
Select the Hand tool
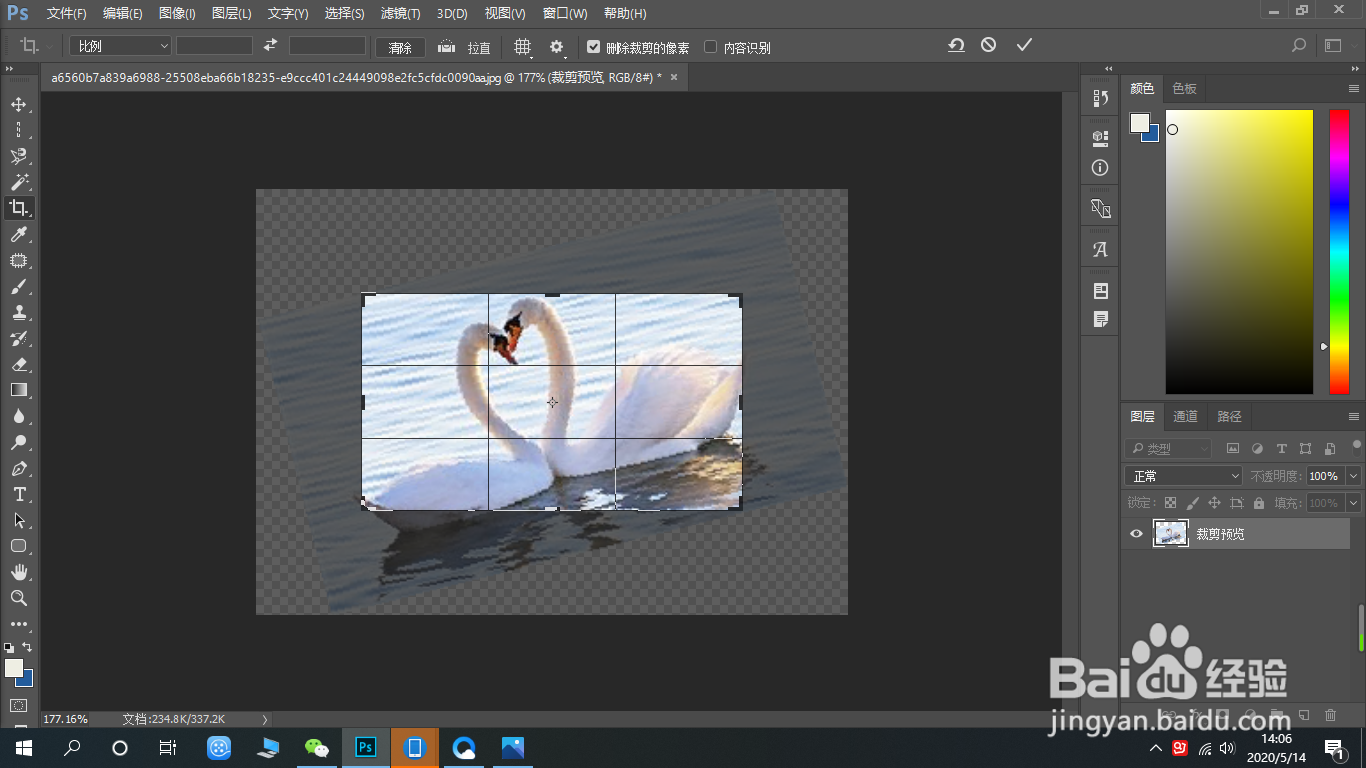pyautogui.click(x=18, y=572)
